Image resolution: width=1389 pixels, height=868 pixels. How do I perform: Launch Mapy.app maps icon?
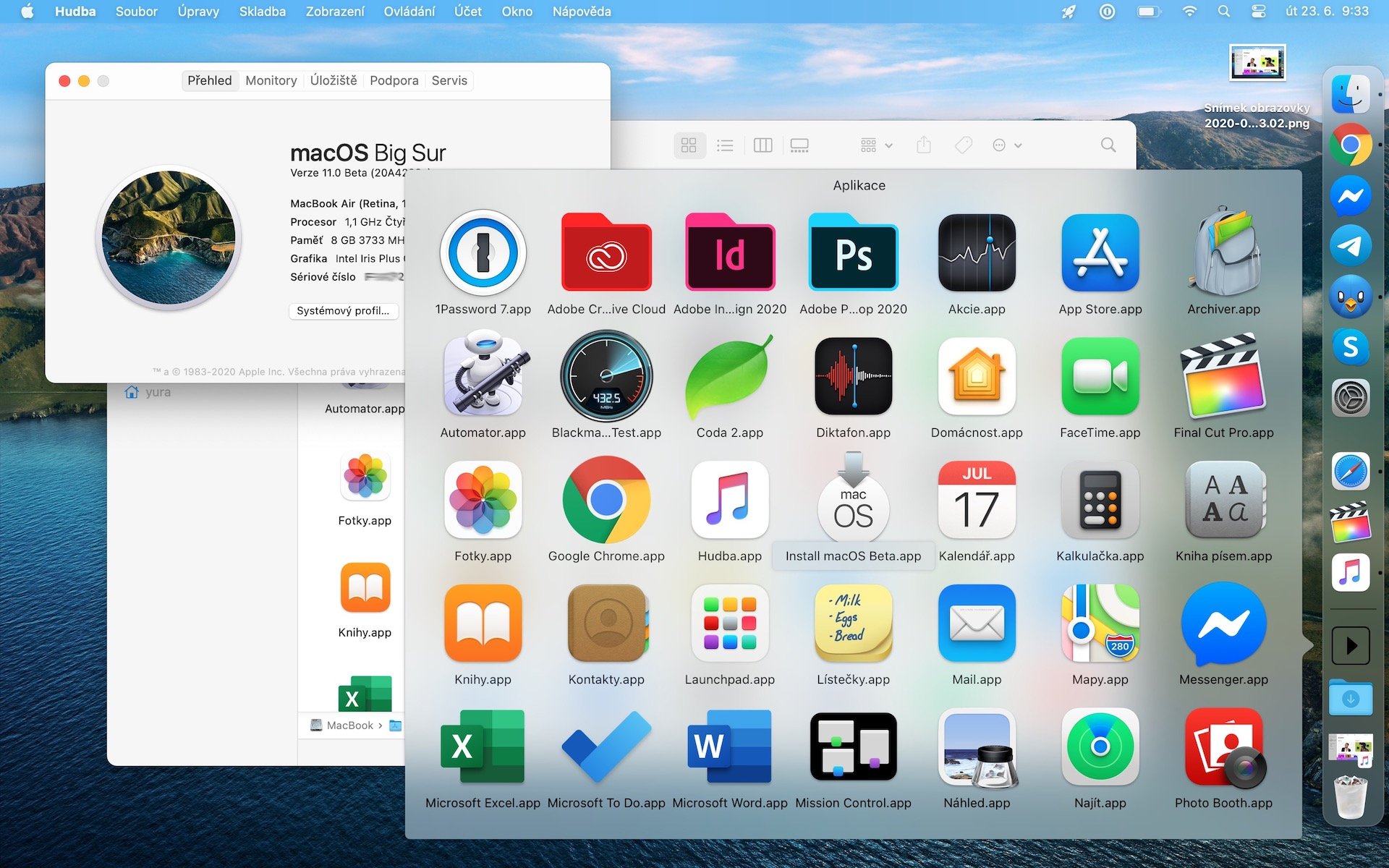[x=1100, y=624]
